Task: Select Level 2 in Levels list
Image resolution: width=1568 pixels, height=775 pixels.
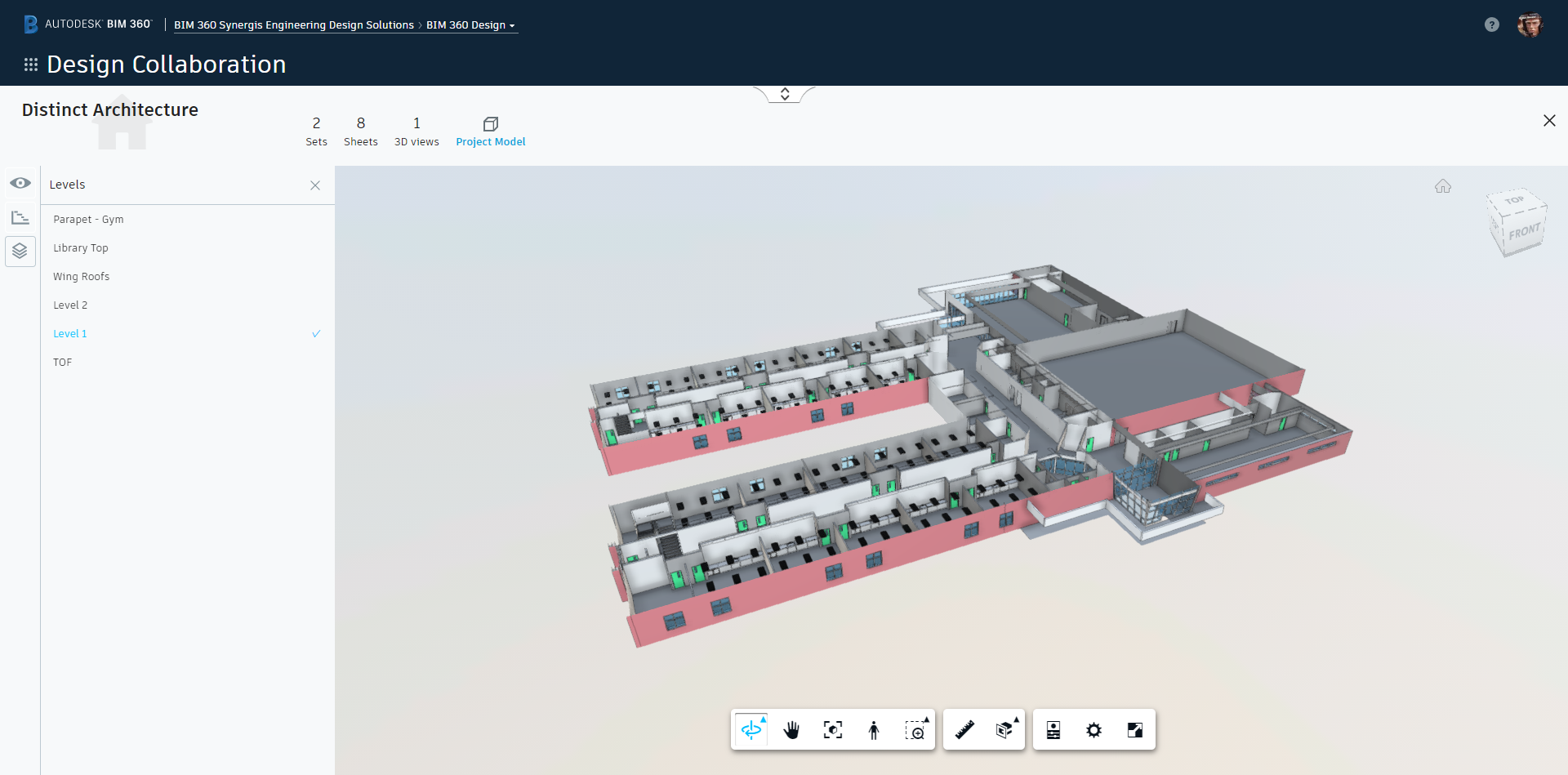Action: coord(70,305)
